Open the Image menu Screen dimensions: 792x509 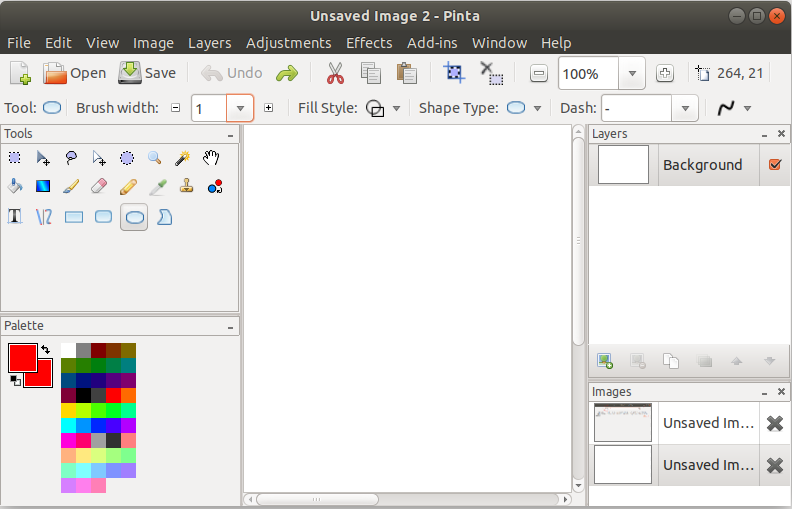click(153, 43)
